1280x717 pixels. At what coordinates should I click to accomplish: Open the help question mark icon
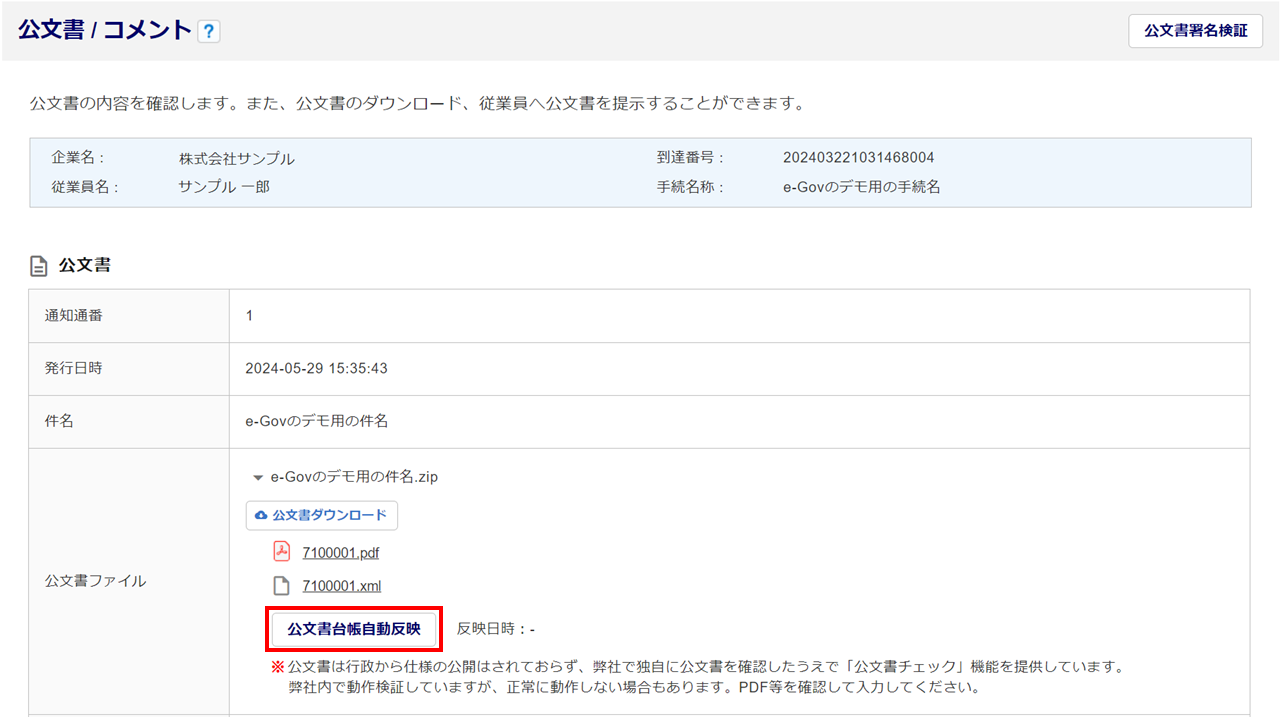208,31
